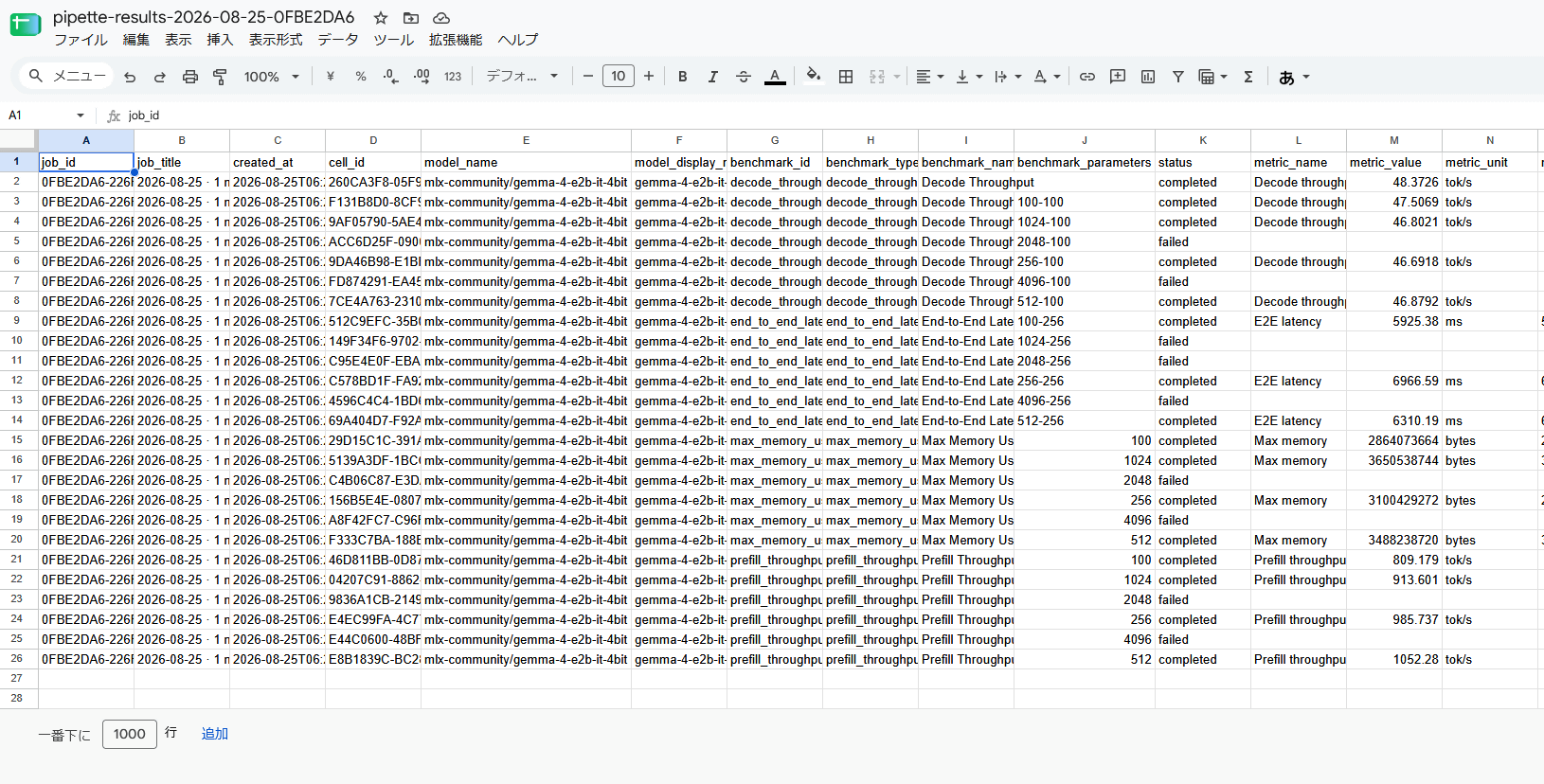Open the ファイル menu
1544x784 pixels.
pos(81,40)
